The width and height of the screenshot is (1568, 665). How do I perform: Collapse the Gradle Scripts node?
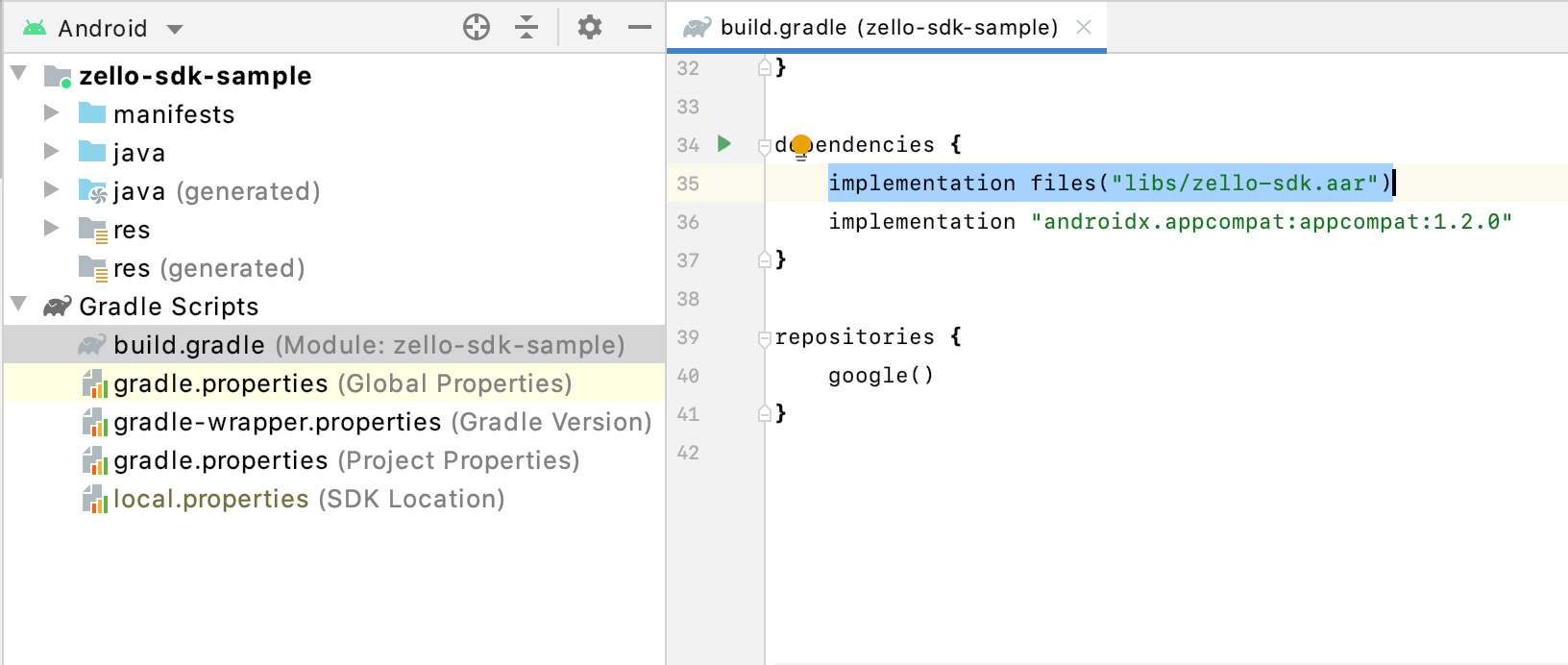(x=18, y=305)
